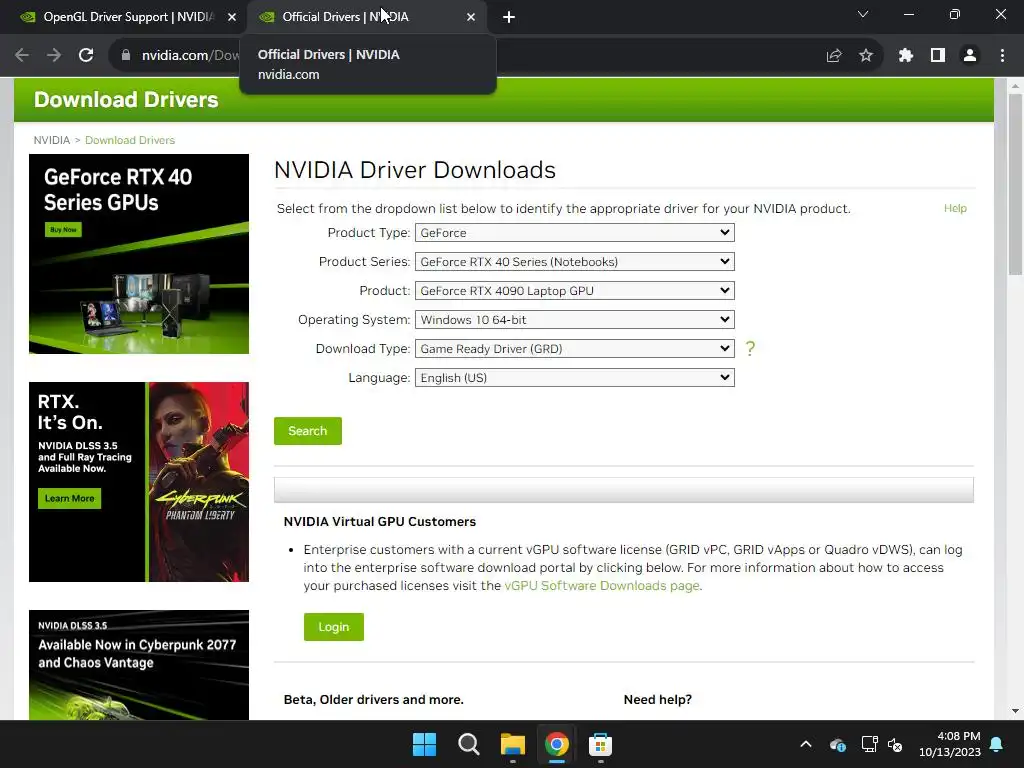Close the OpenGL Driver Support tab
This screenshot has height=768, width=1024.
point(232,17)
